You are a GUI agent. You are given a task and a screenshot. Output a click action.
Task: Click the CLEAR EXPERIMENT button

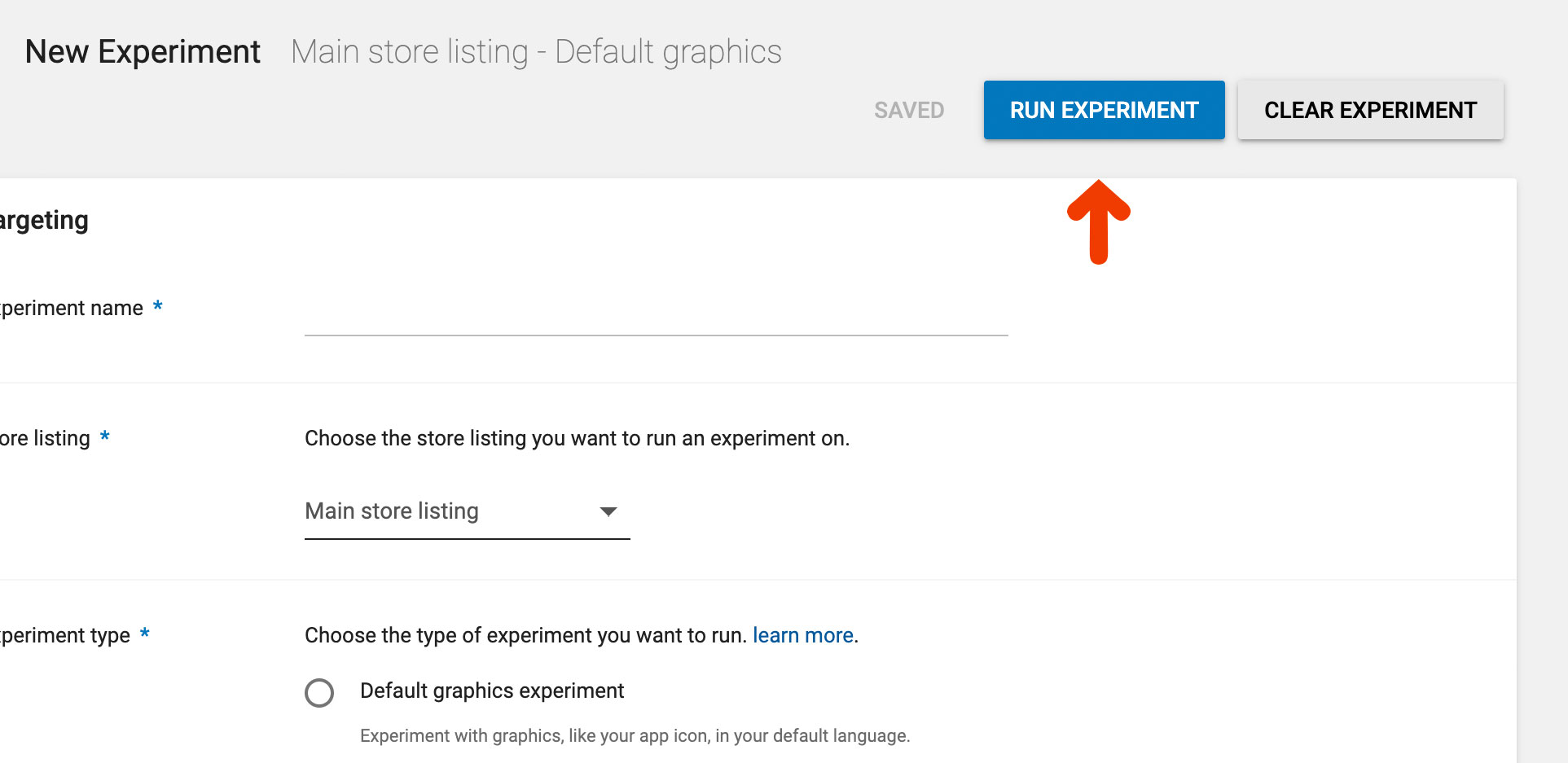point(1370,110)
